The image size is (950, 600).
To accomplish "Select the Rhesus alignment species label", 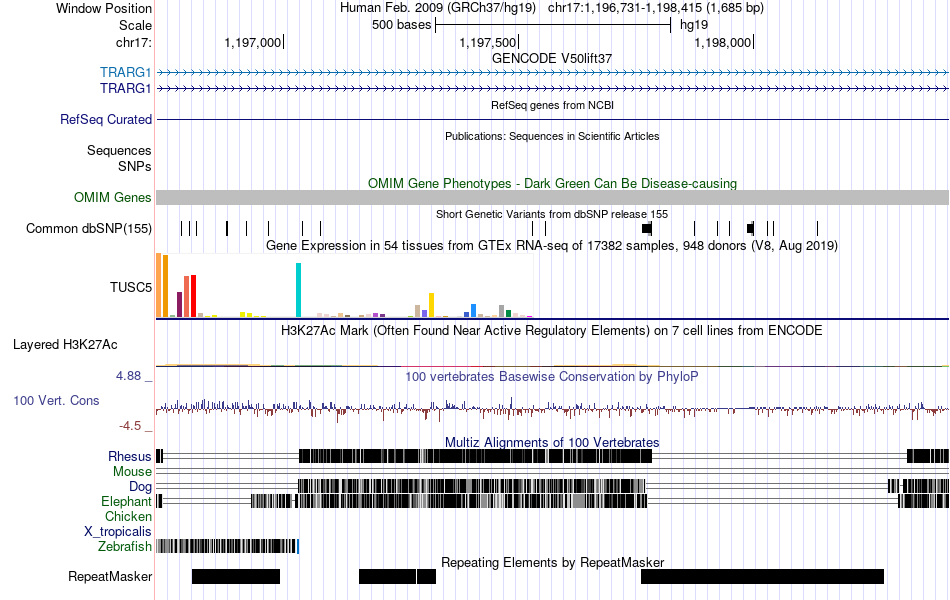I will click(130, 456).
